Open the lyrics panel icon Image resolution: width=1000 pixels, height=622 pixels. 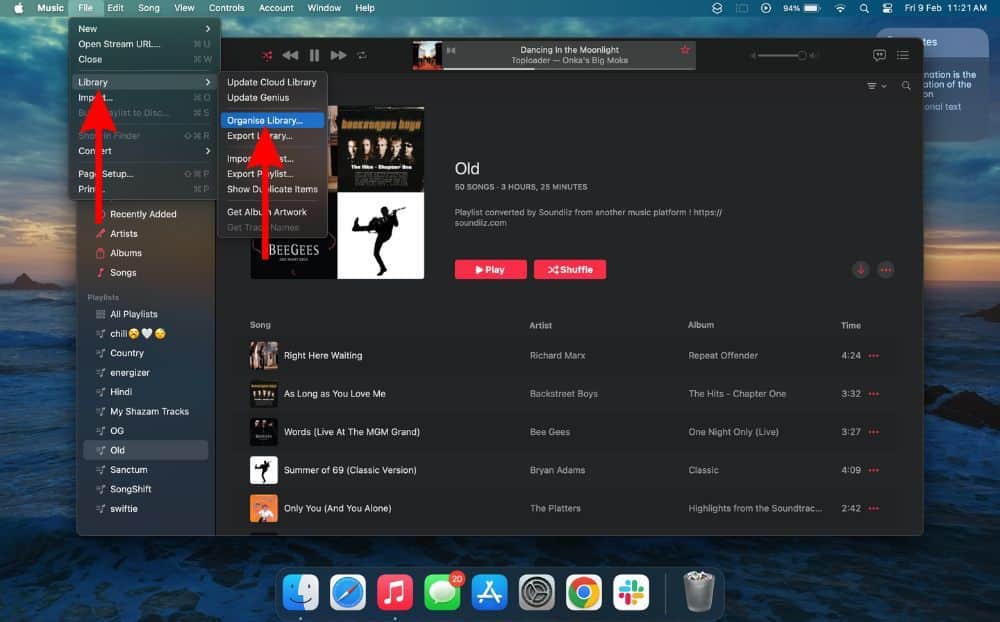coord(879,56)
